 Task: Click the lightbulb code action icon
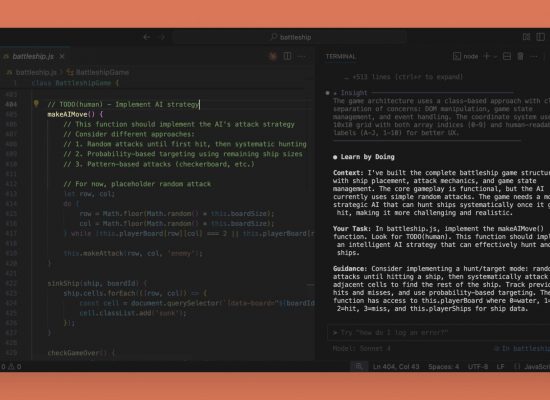[36, 104]
